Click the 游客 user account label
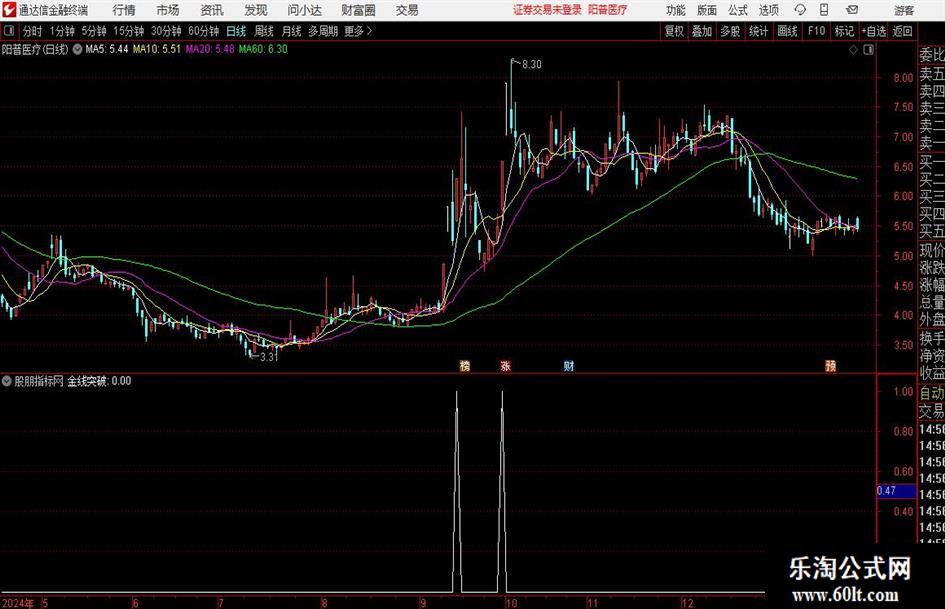This screenshot has width=945, height=609. click(x=904, y=10)
